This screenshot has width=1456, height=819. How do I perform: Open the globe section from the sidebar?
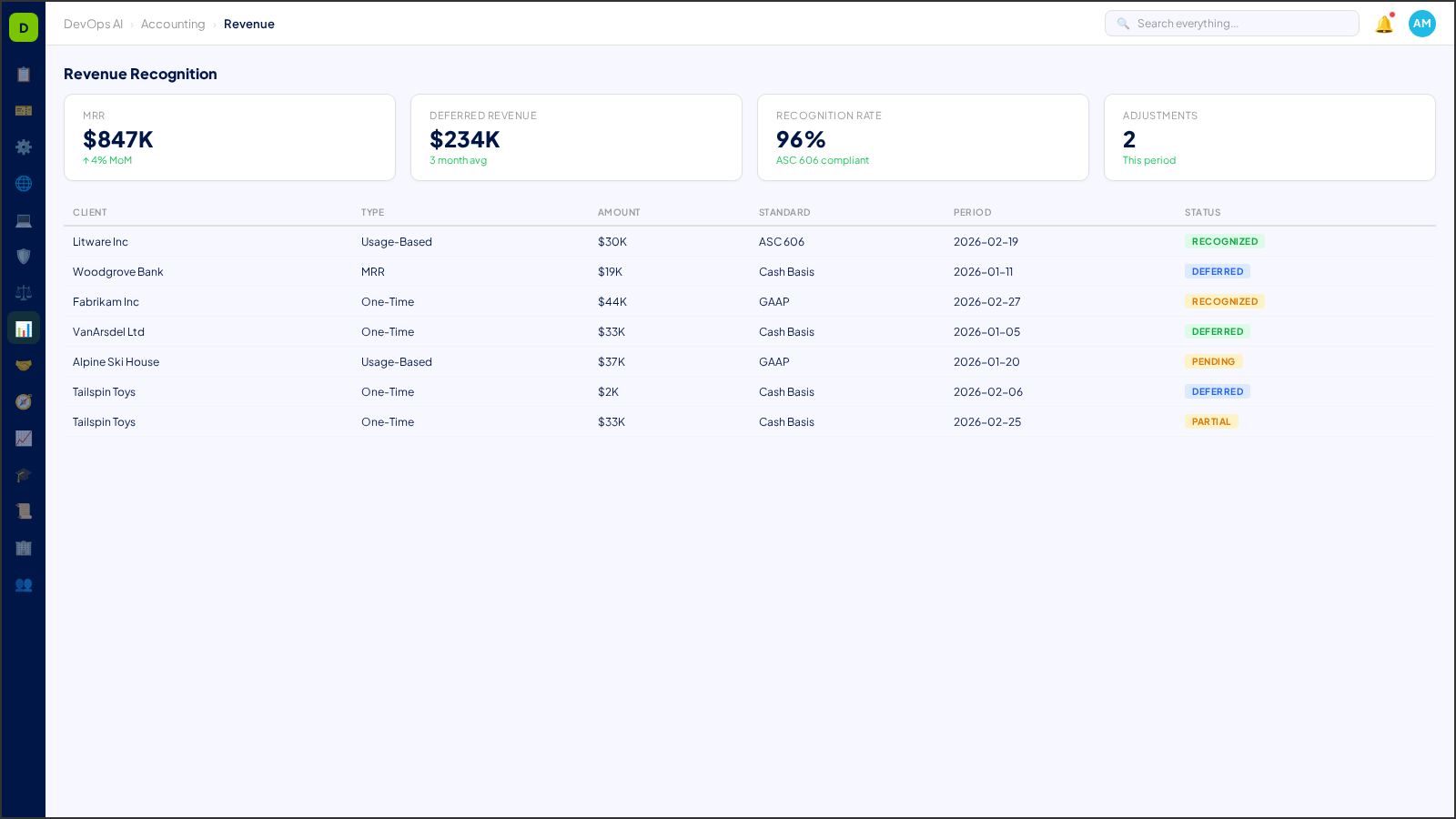pos(24,183)
